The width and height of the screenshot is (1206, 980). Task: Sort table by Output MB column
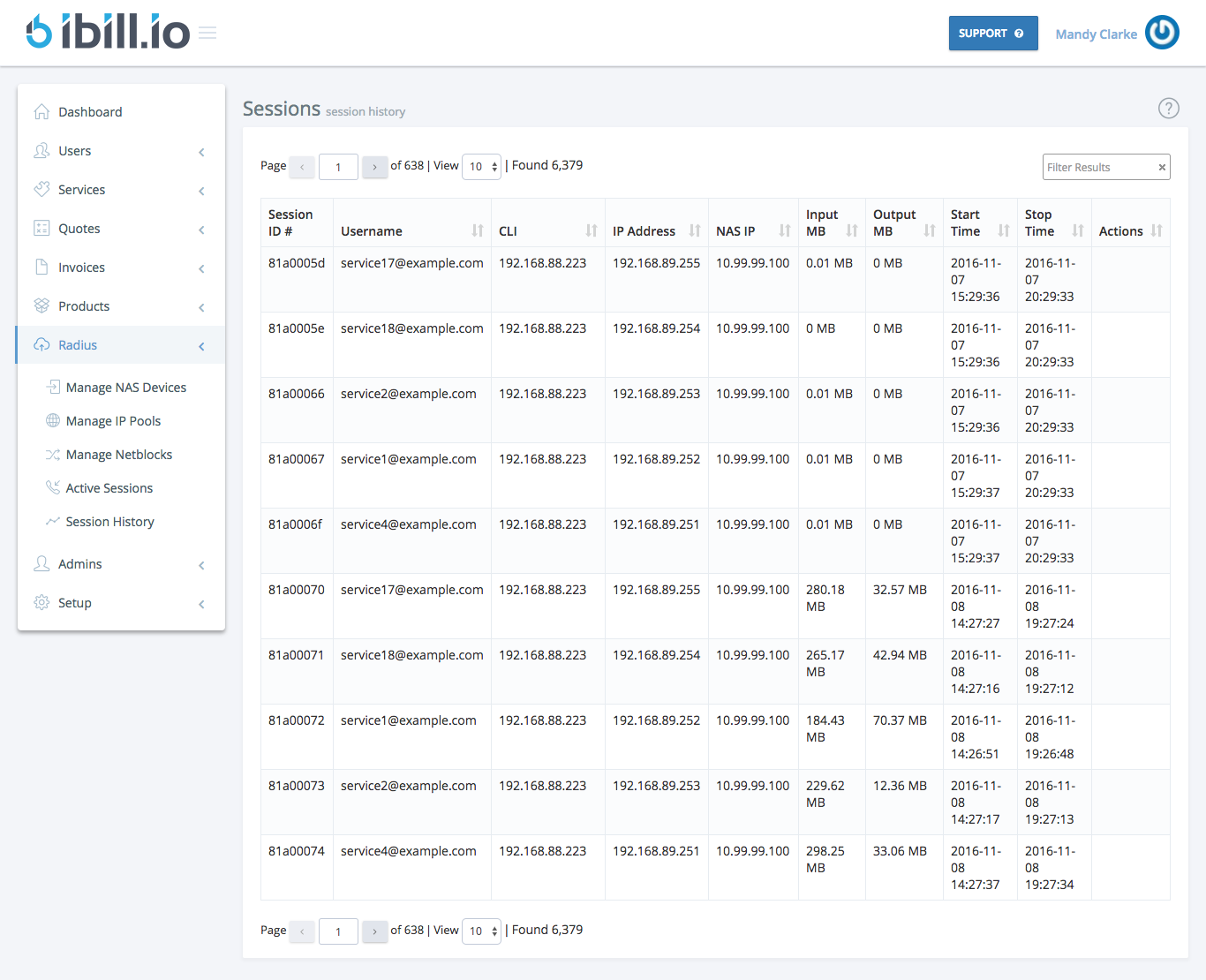(x=930, y=230)
